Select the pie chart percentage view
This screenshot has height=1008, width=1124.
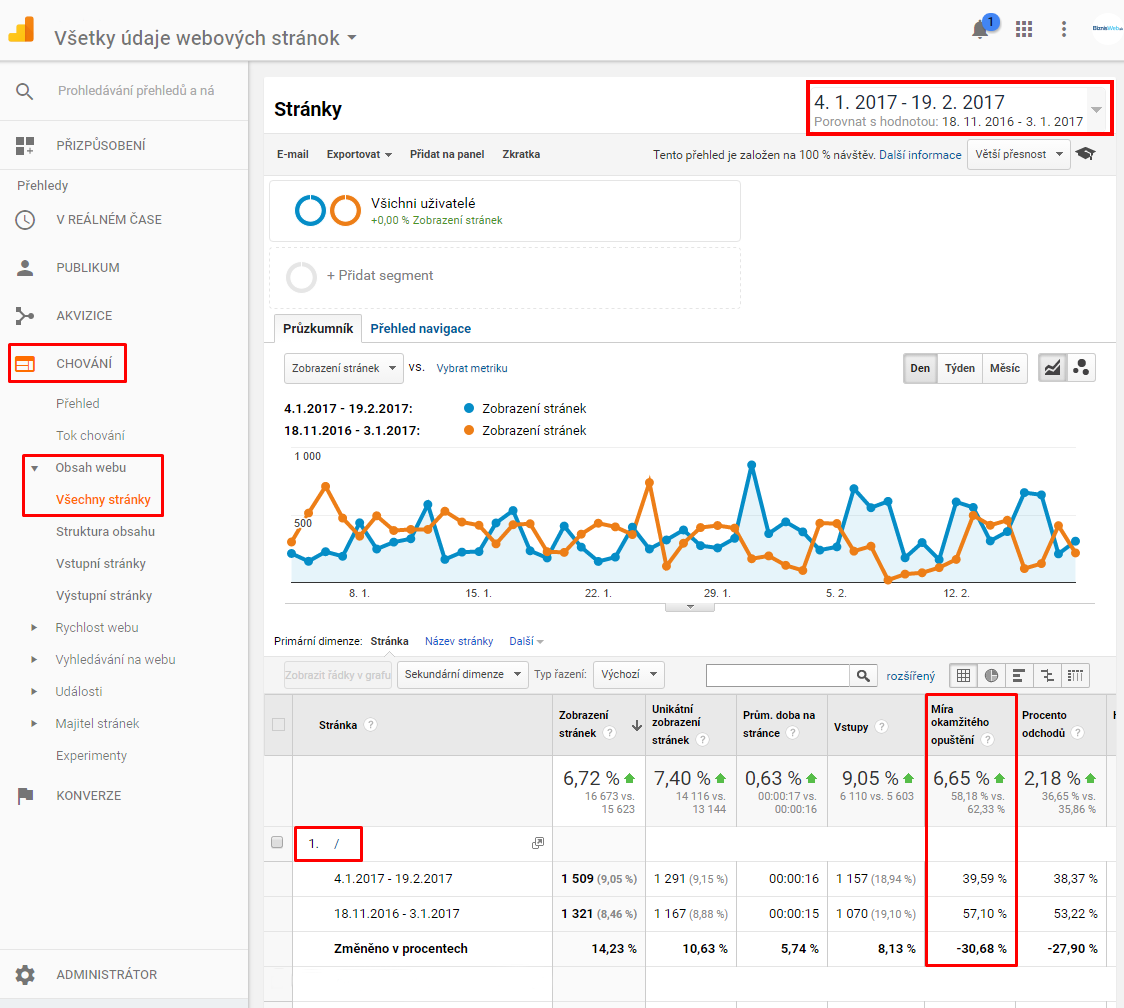991,675
